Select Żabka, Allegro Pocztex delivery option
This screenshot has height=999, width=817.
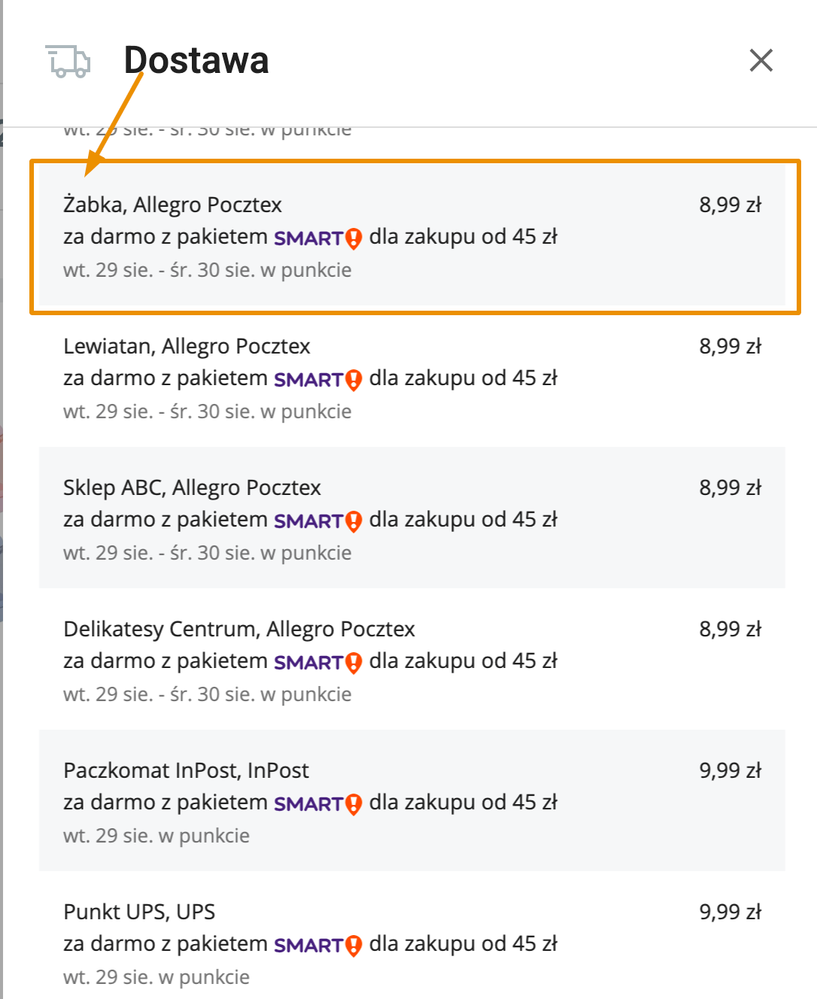[412, 236]
